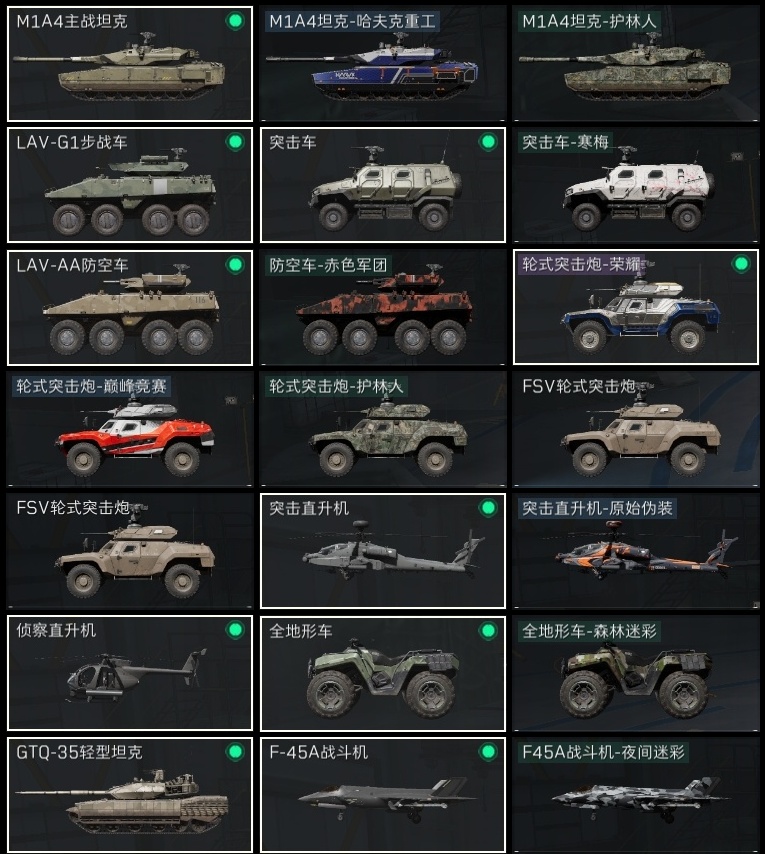
Task: Choose the red 防空车-赤色军团 skin
Action: click(x=383, y=308)
